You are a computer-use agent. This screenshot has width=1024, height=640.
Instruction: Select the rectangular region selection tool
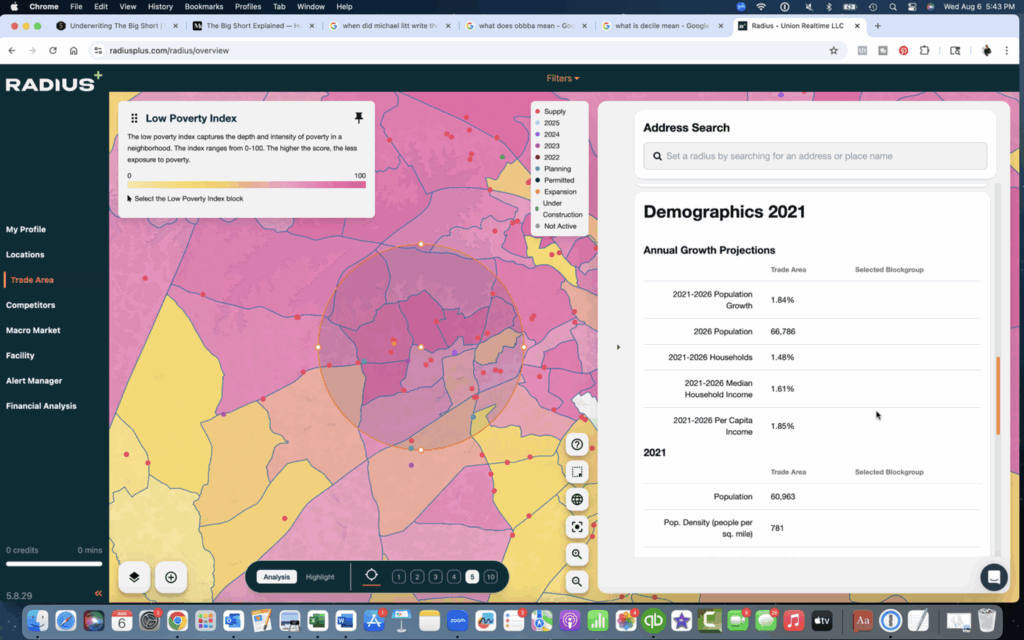577,471
